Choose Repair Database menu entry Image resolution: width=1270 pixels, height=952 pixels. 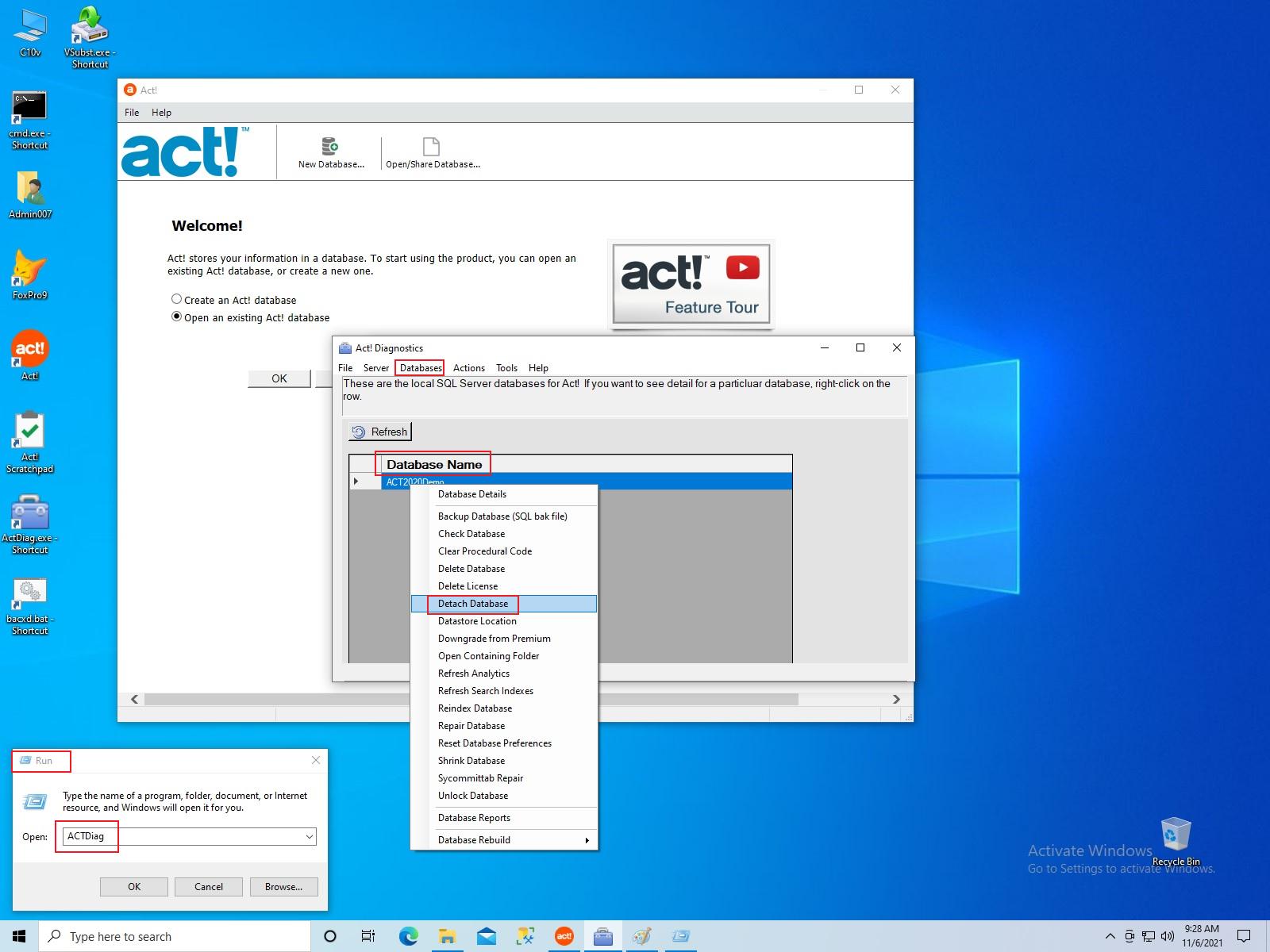(503, 726)
